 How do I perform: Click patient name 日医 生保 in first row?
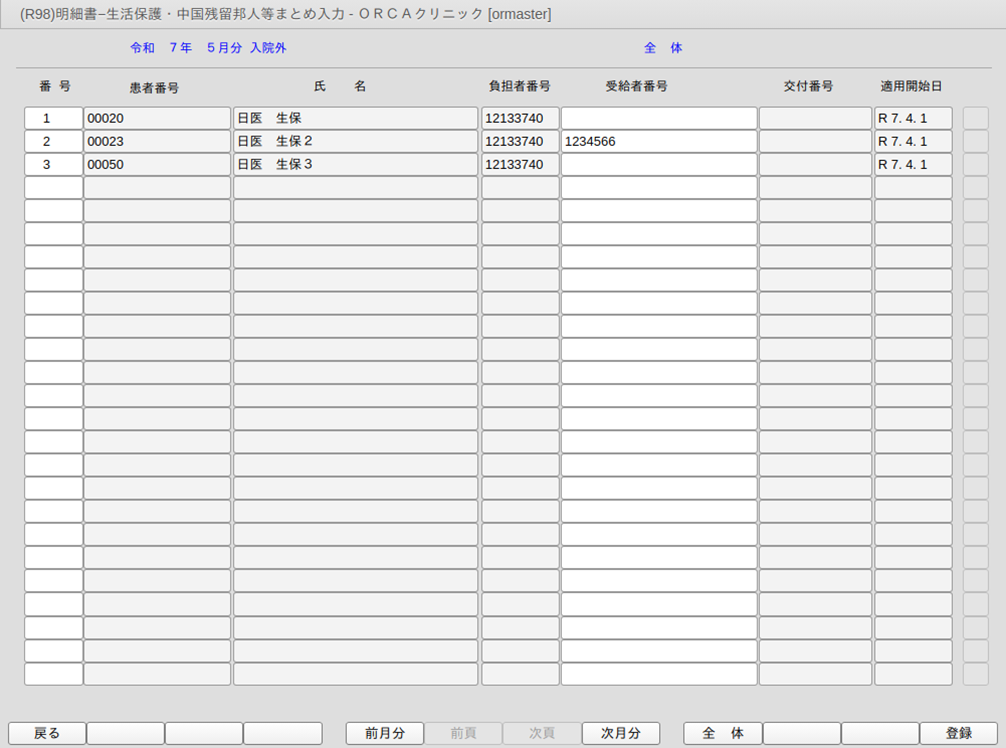pyautogui.click(x=355, y=118)
